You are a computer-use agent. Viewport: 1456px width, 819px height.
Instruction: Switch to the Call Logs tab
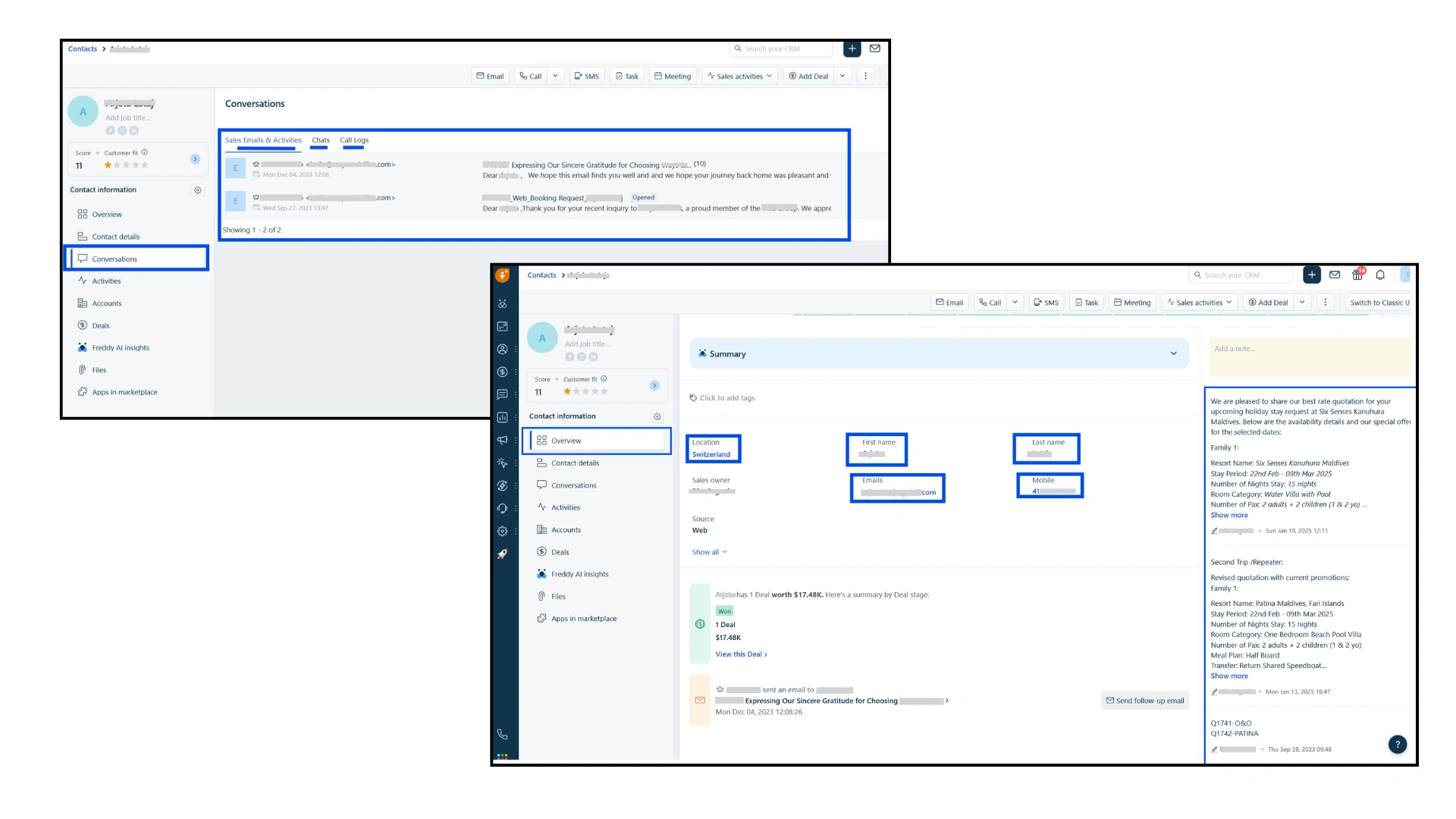pyautogui.click(x=354, y=140)
